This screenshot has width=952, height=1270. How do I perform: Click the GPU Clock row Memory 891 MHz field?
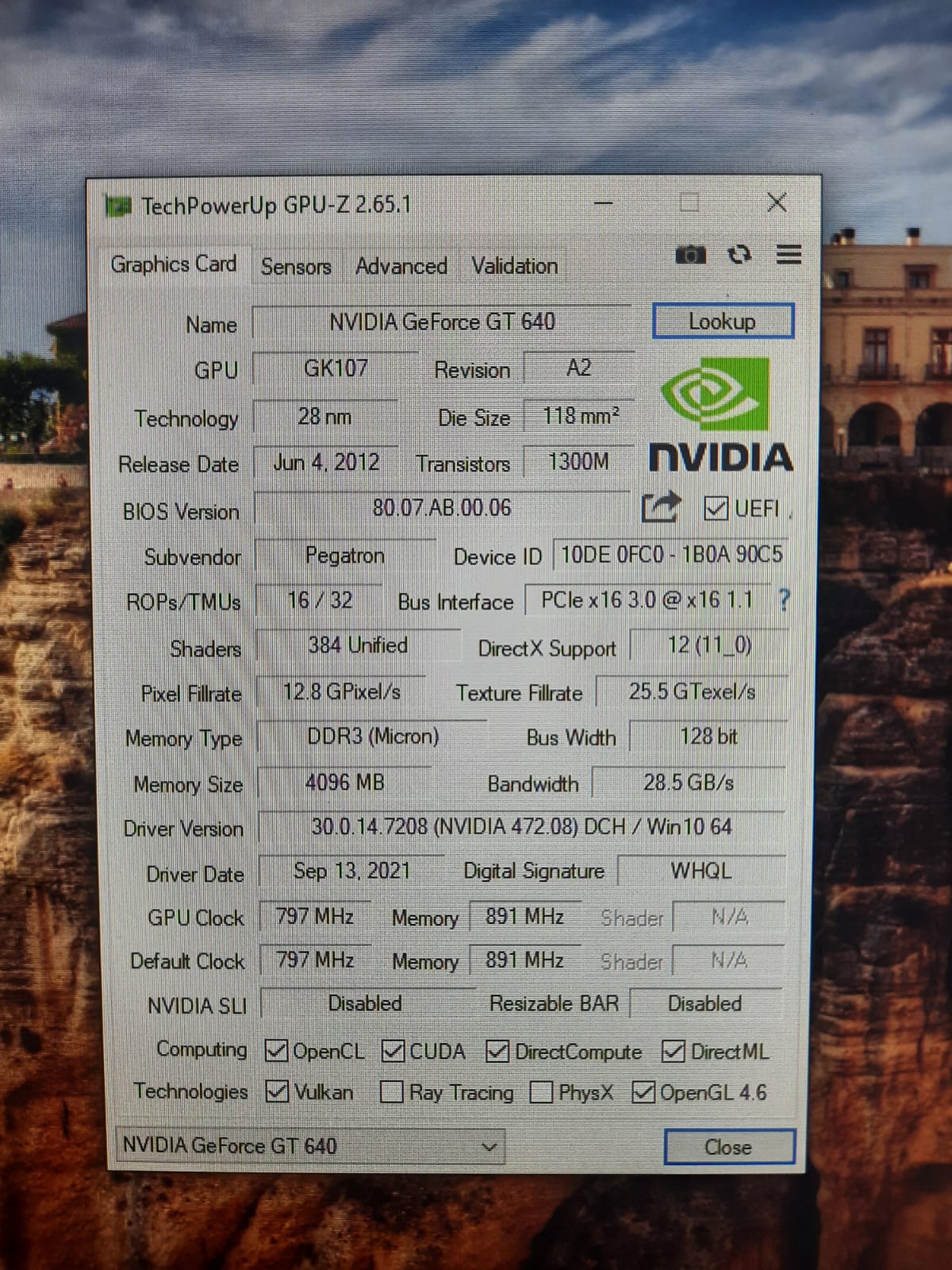tap(525, 917)
